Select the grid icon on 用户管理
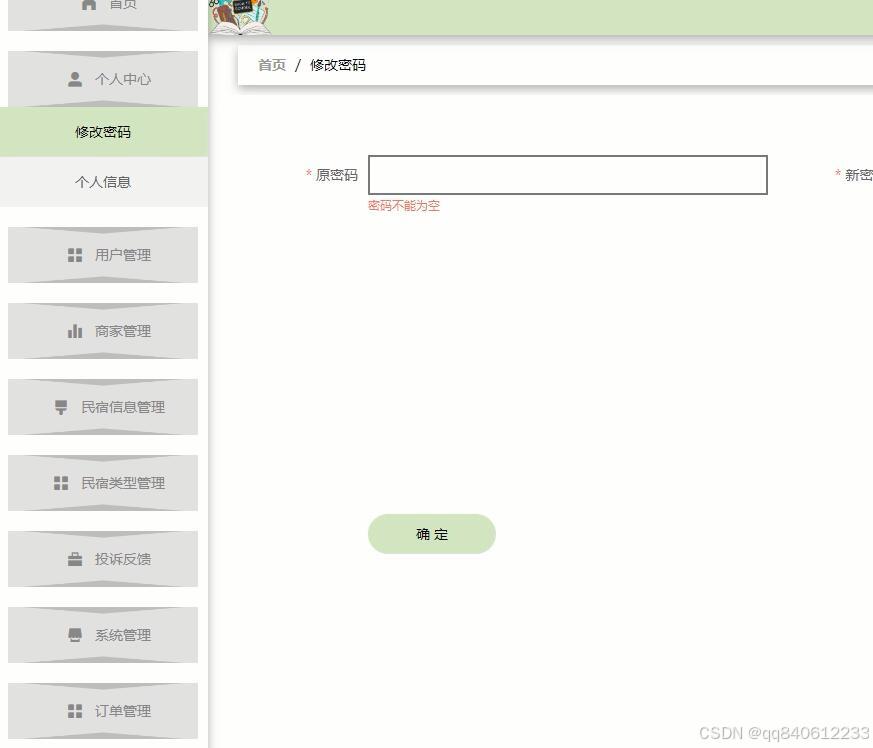This screenshot has height=748, width=873. [74, 254]
